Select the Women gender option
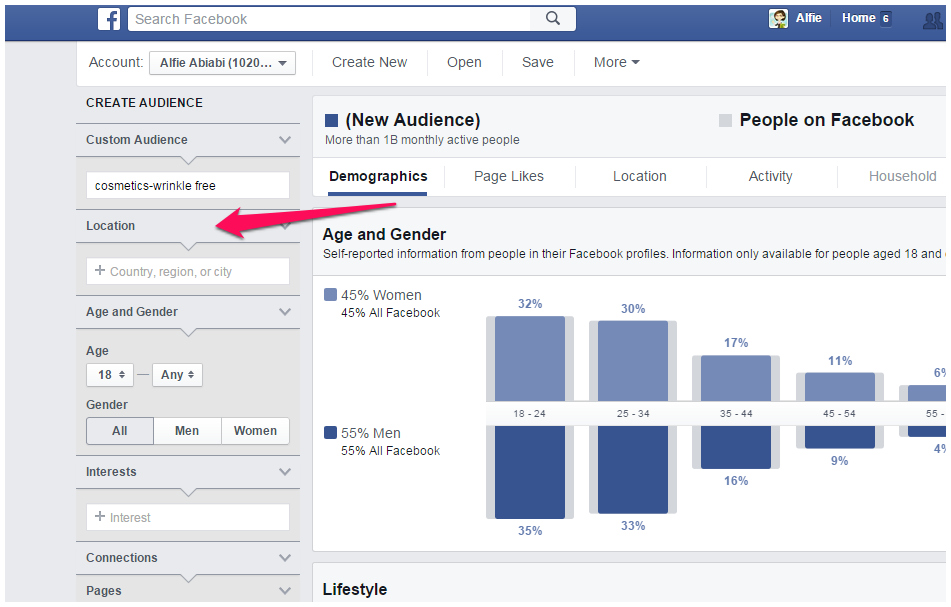The height and width of the screenshot is (607, 951). point(255,431)
